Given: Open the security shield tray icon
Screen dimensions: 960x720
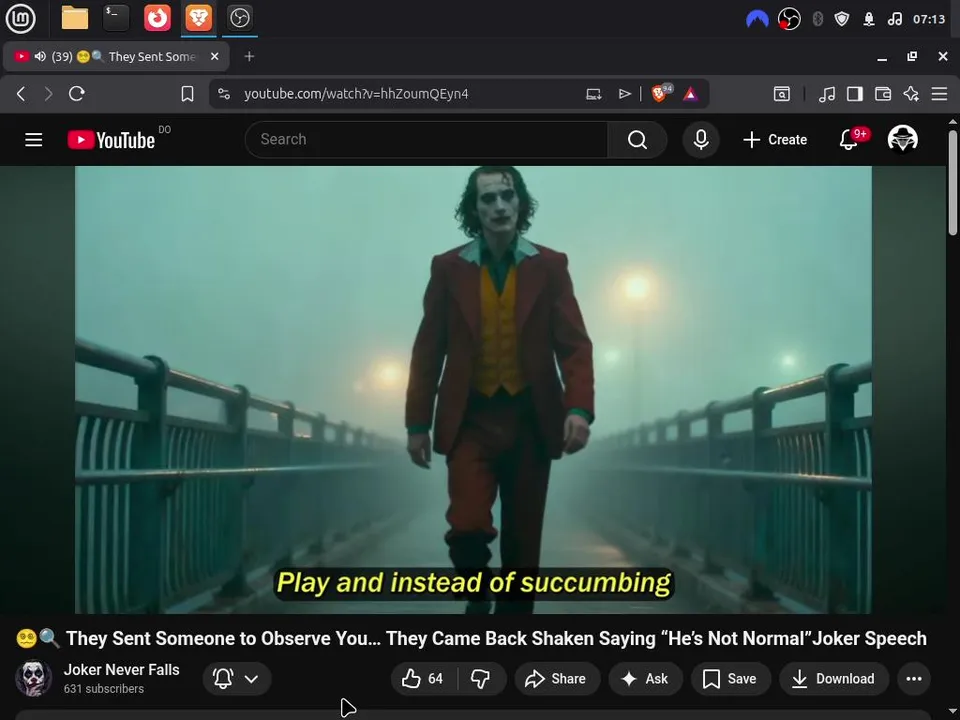Looking at the screenshot, I should (842, 19).
